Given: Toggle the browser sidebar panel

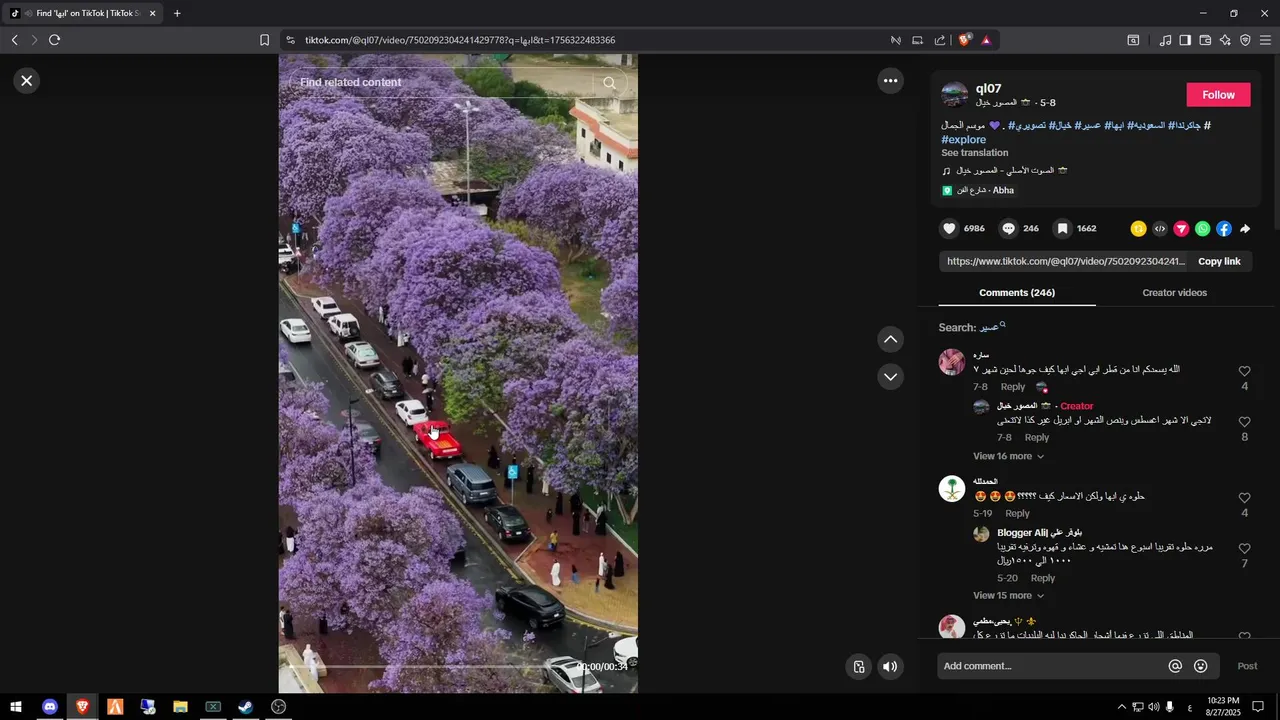Looking at the screenshot, I should coord(1185,40).
